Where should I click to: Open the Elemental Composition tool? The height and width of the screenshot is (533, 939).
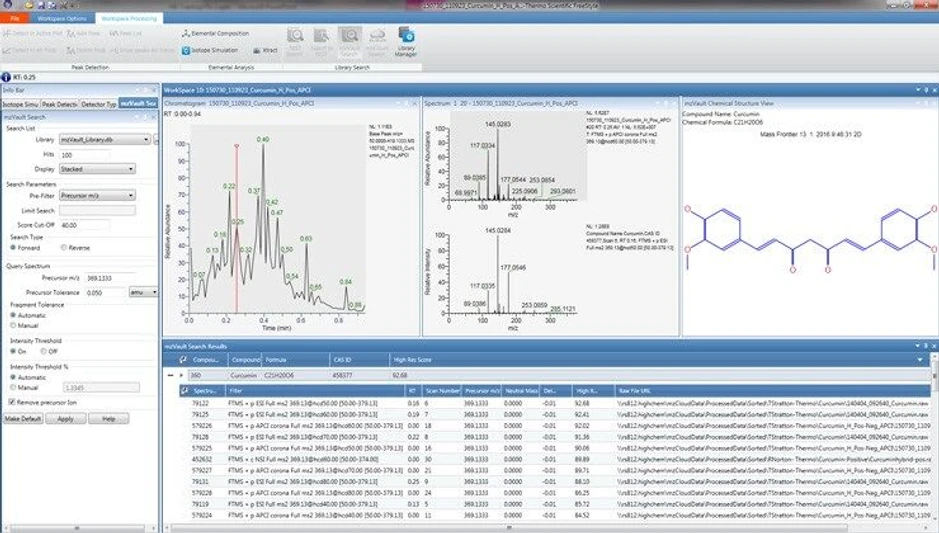click(x=216, y=34)
